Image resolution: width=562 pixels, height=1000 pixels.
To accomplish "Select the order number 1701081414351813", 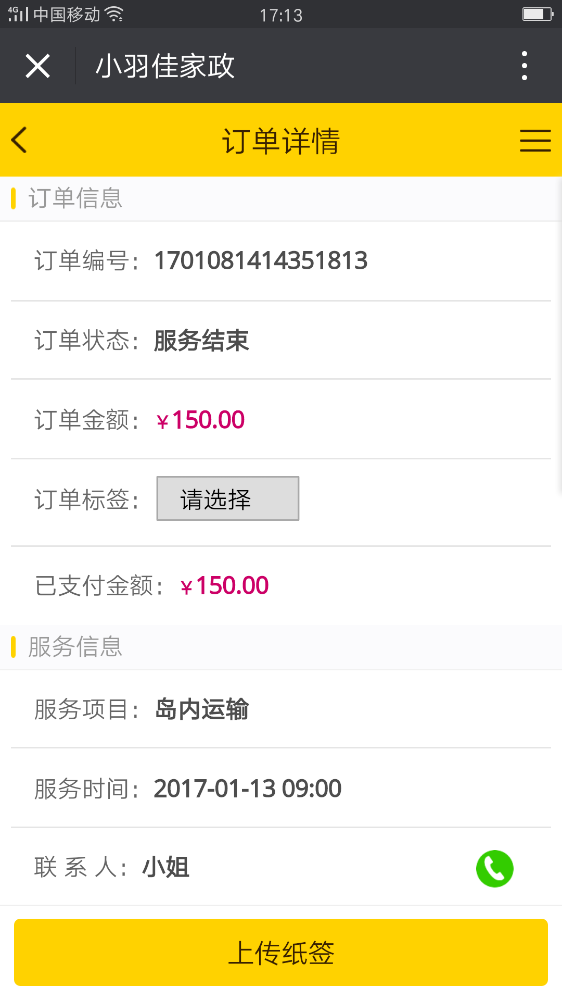I will coord(261,261).
